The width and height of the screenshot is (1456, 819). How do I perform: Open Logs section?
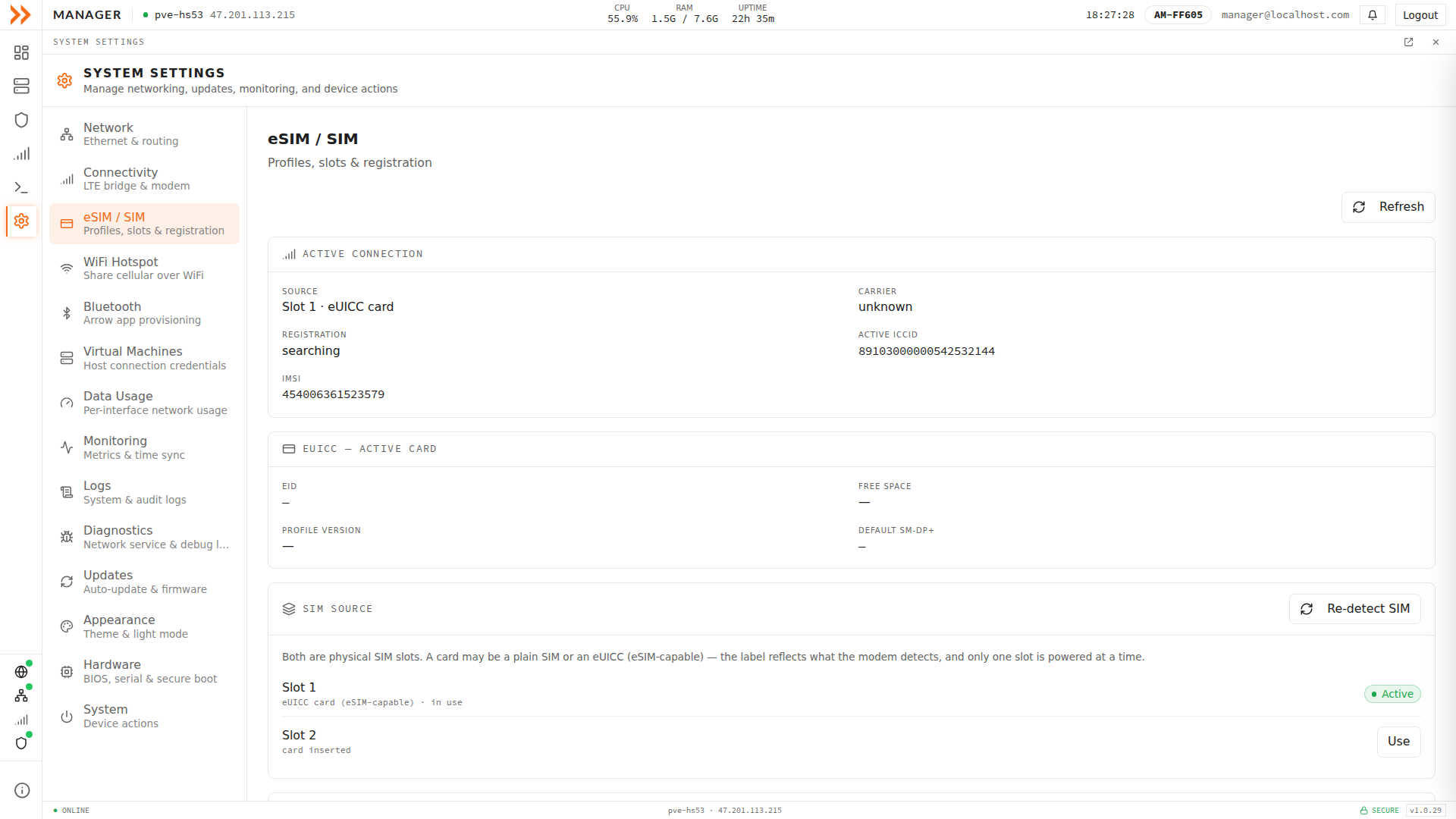[x=144, y=492]
